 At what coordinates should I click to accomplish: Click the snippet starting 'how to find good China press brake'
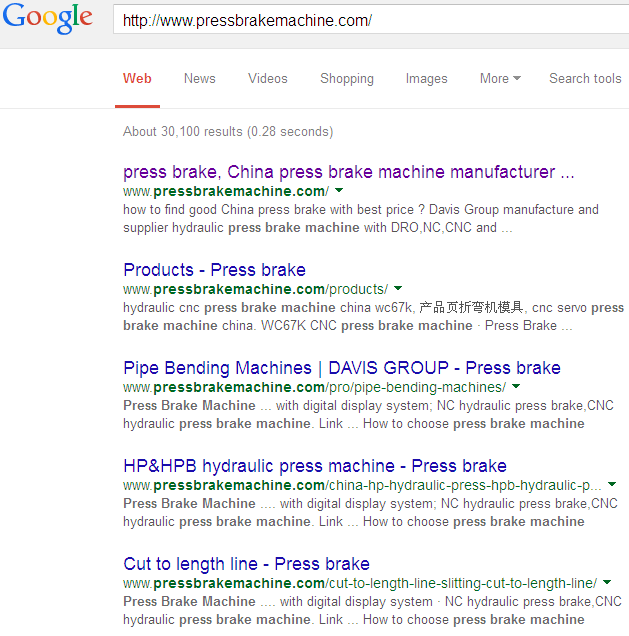[361, 219]
